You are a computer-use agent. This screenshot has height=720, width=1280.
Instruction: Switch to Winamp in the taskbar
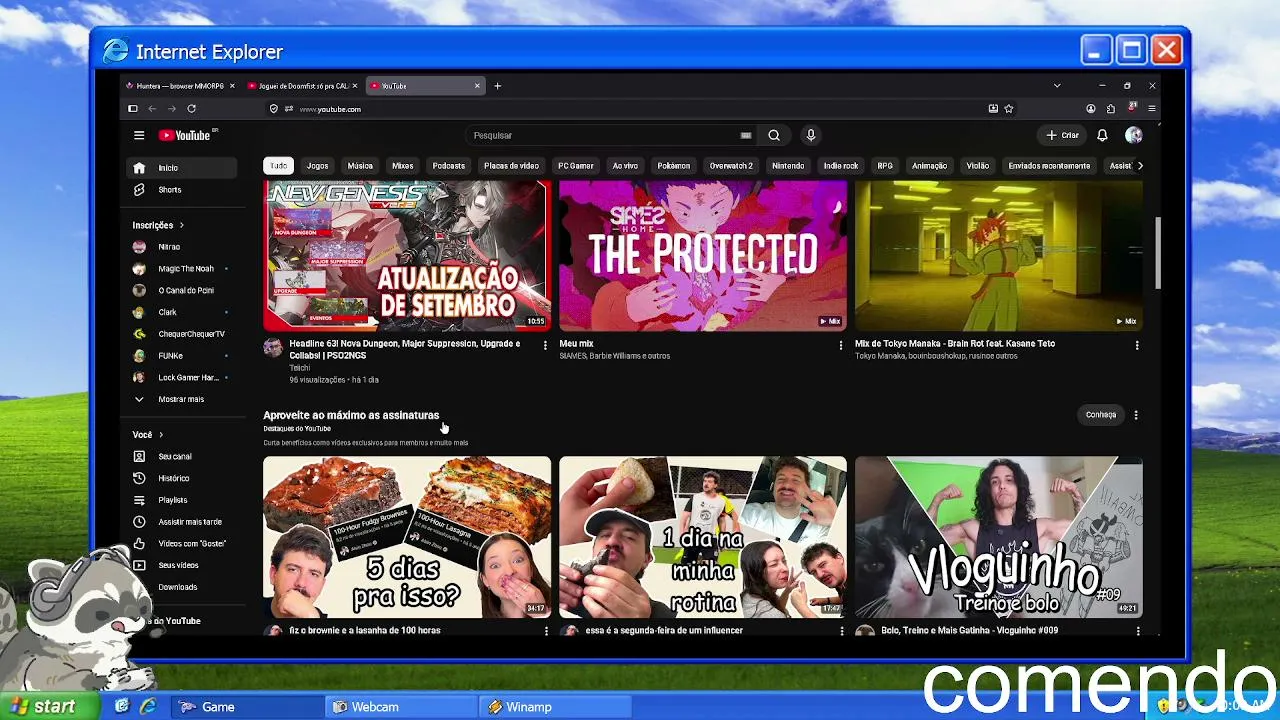555,707
